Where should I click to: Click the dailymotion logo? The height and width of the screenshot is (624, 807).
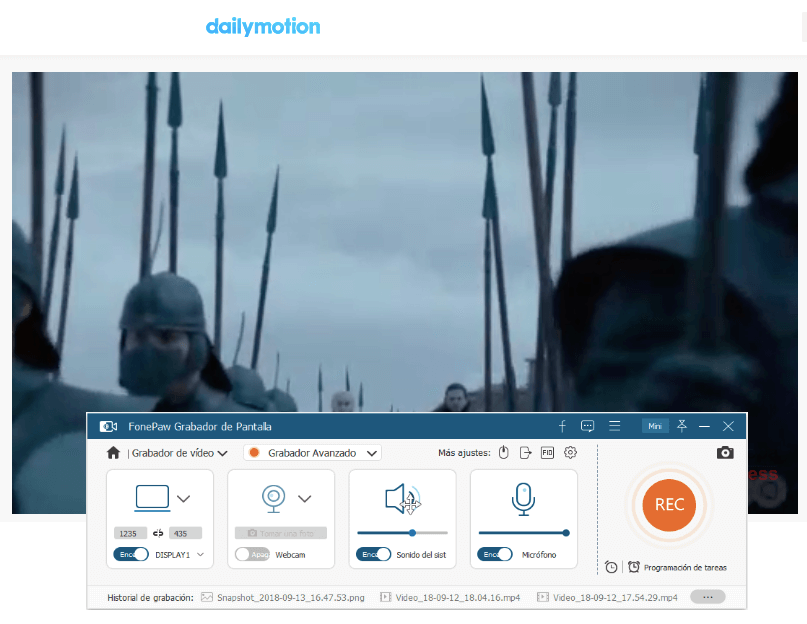pos(263,26)
